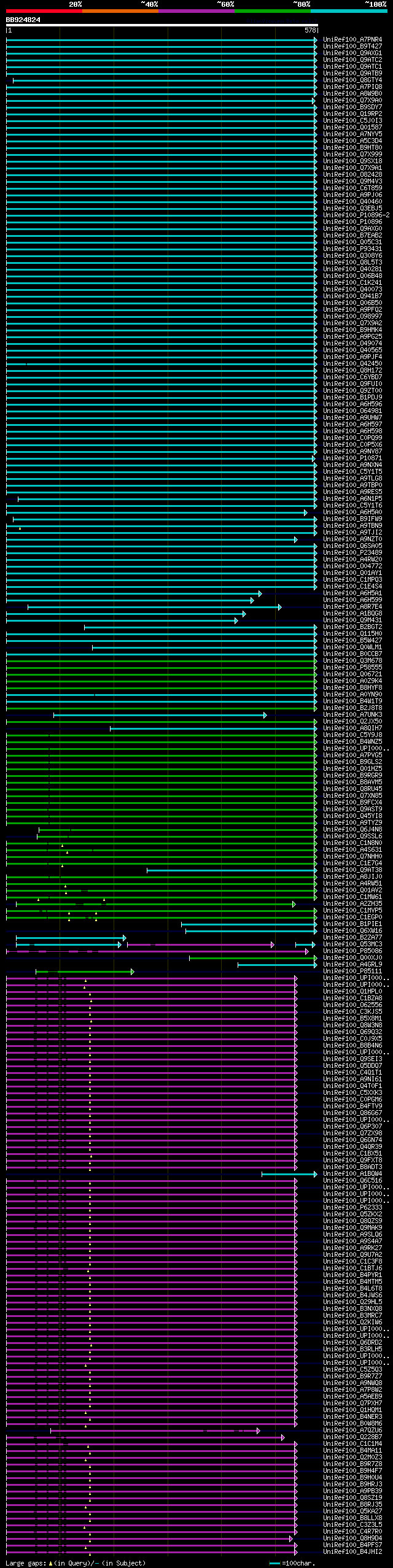Select the UniRef100_Q9M431 entry

tap(352, 620)
